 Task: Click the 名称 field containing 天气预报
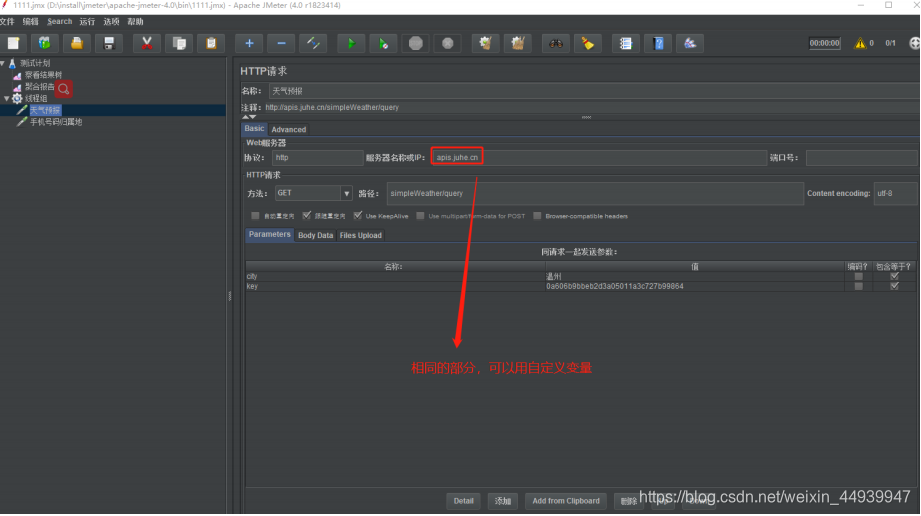tap(594, 91)
